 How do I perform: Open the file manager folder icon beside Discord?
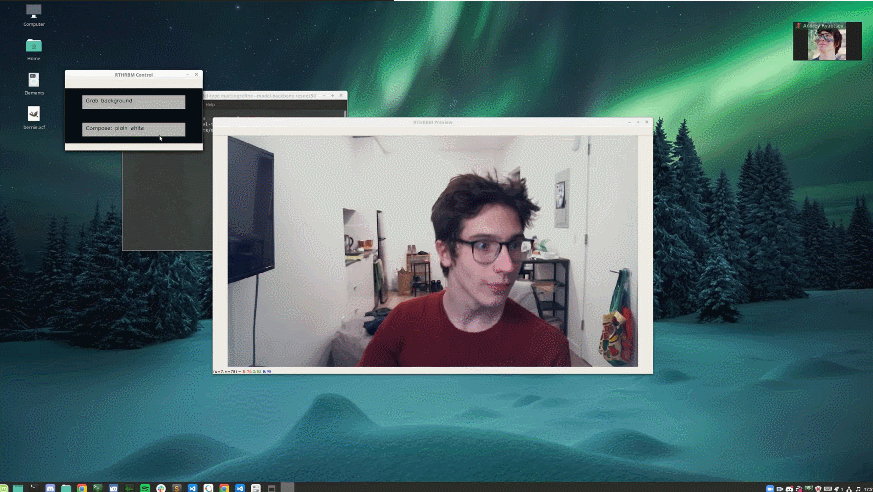(x=66, y=488)
